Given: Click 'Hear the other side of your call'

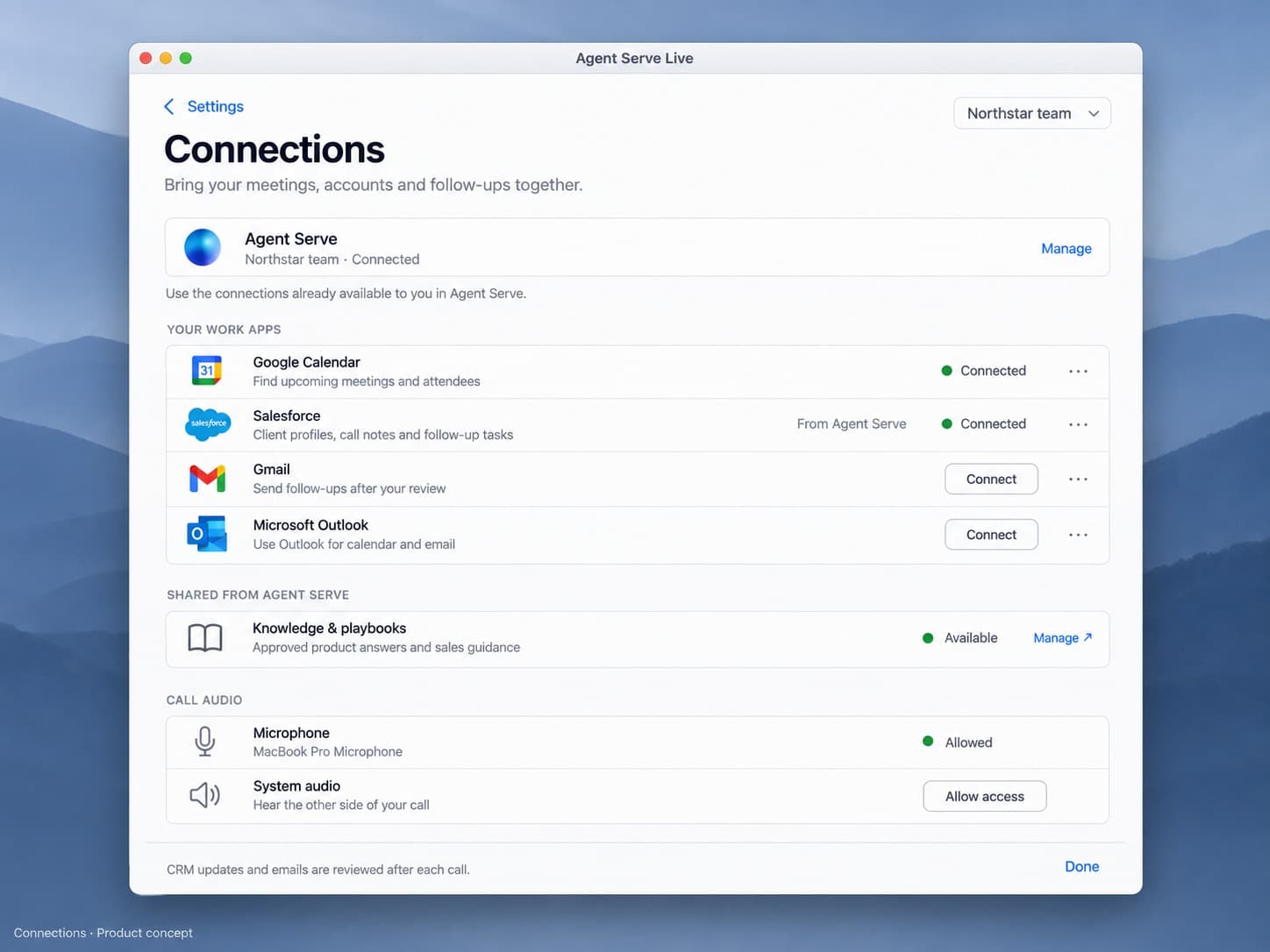Looking at the screenshot, I should 341,806.
